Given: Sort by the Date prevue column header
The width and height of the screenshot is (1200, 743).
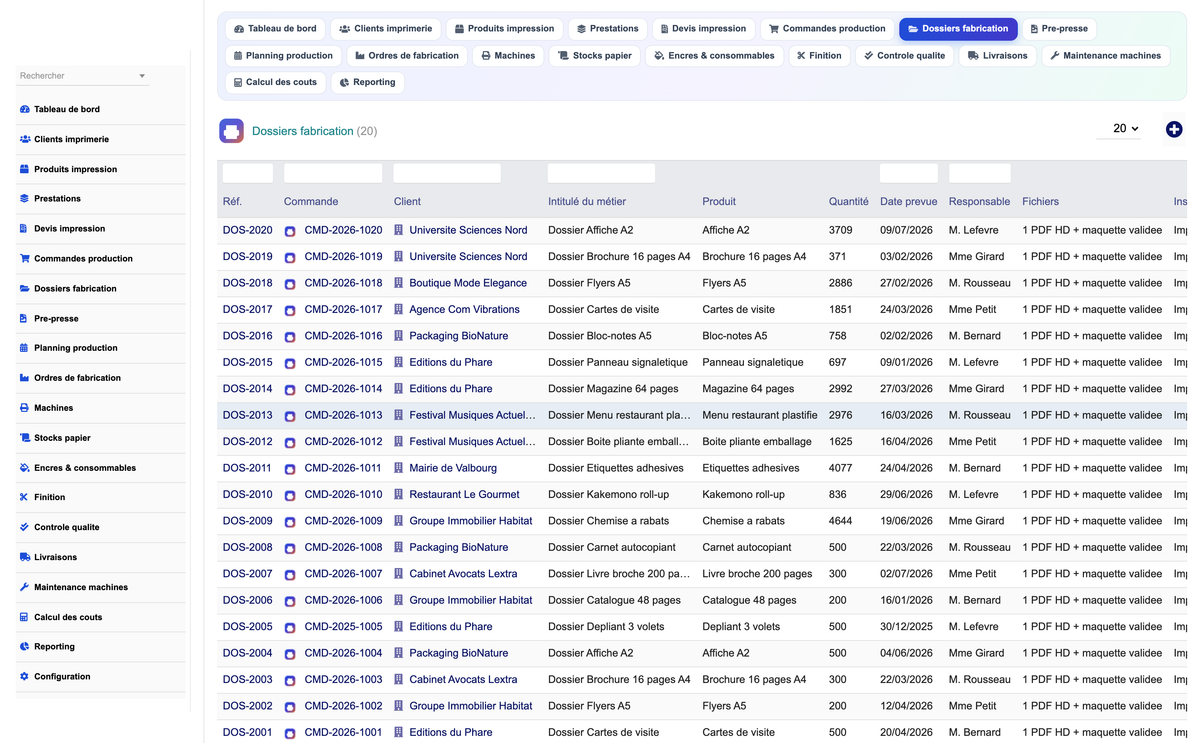Looking at the screenshot, I should click(908, 202).
